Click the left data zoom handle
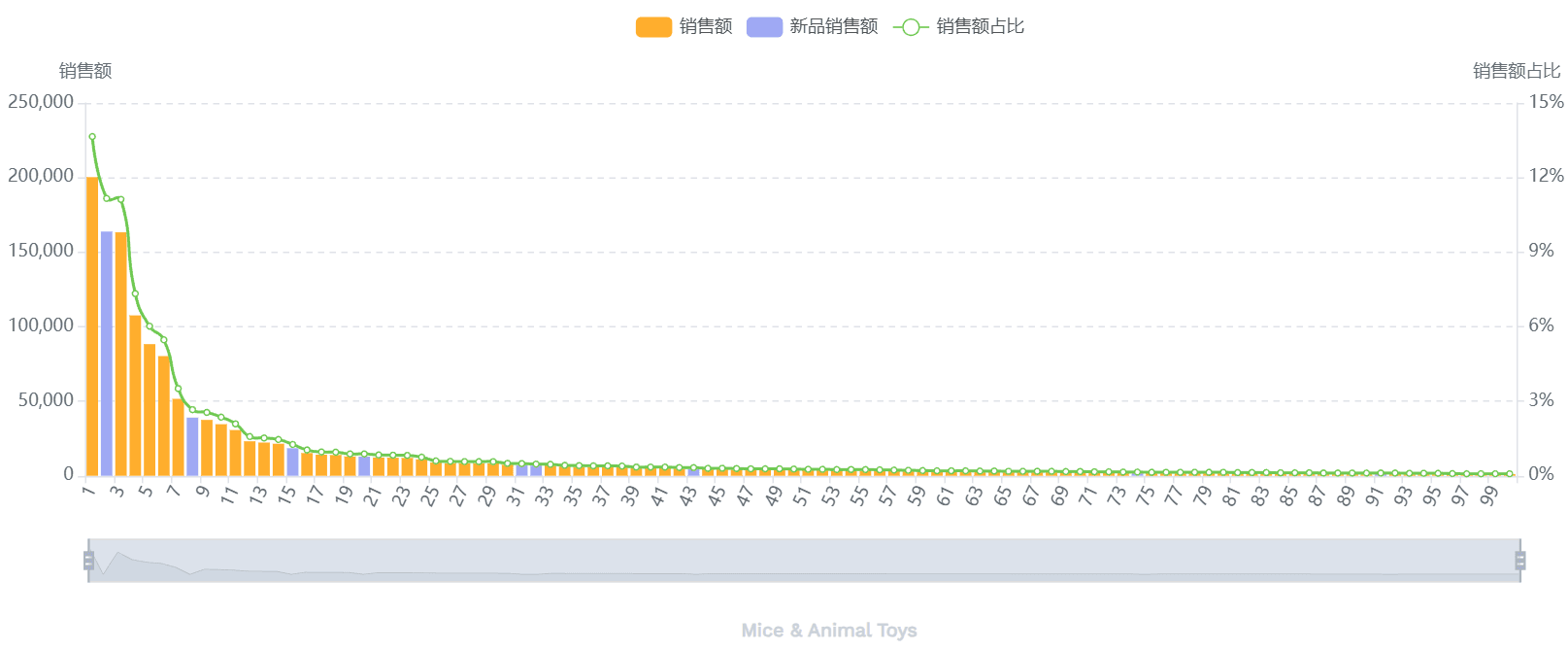 (88, 561)
